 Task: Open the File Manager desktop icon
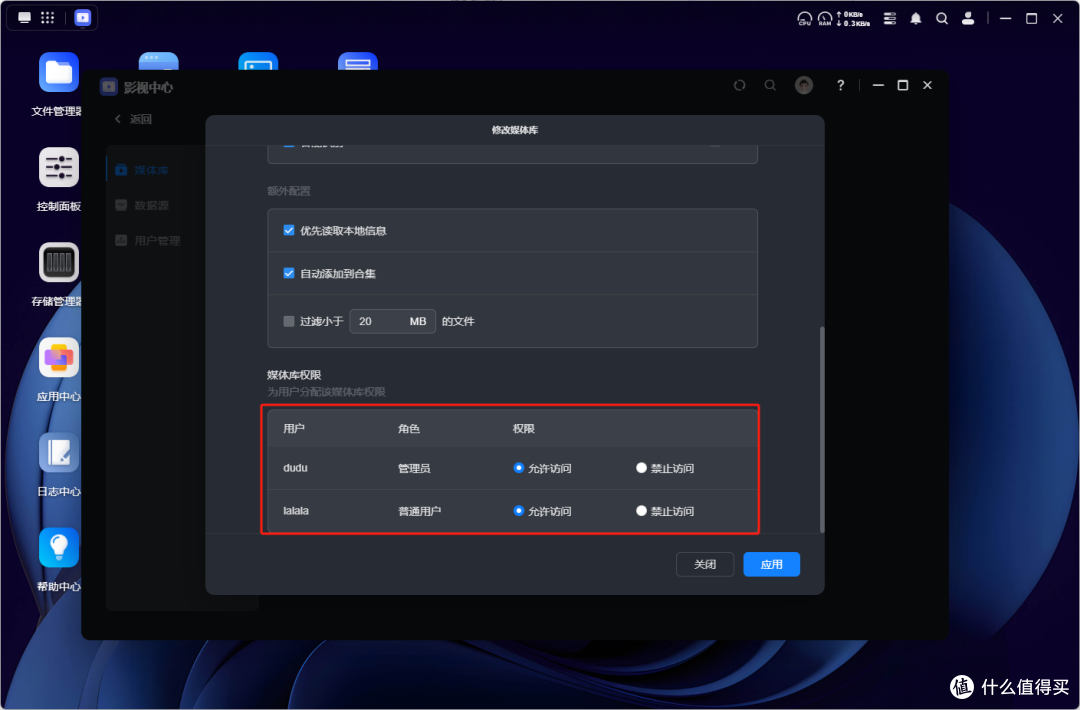(59, 72)
